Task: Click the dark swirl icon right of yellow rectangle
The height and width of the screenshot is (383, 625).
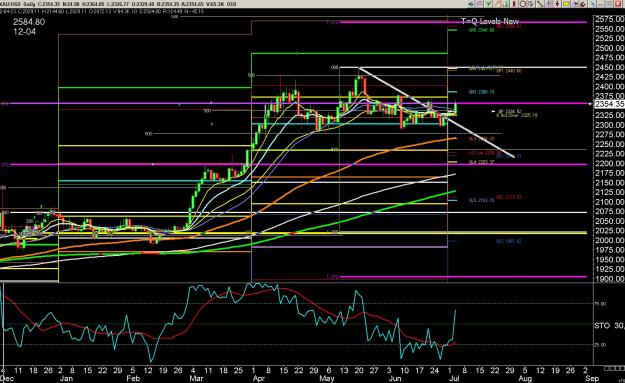Action: (583, 4)
